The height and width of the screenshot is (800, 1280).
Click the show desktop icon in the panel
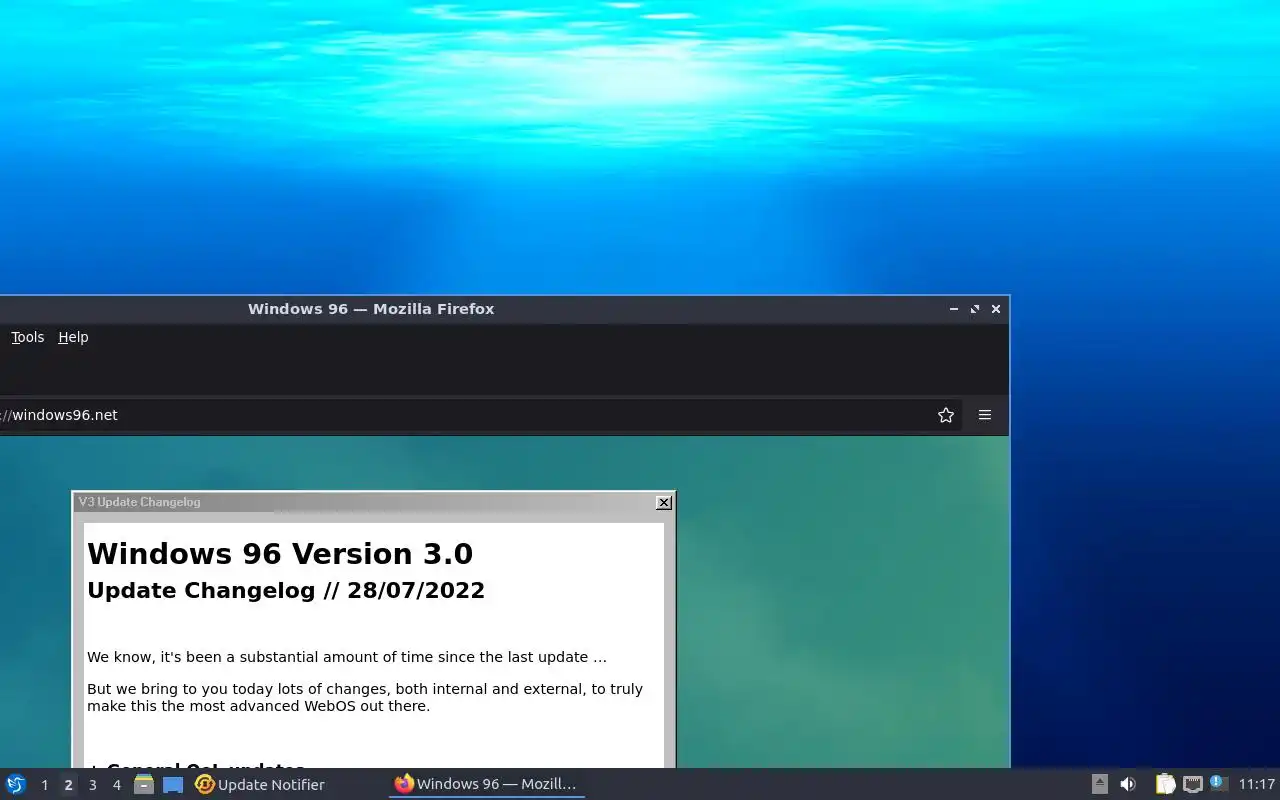point(173,784)
